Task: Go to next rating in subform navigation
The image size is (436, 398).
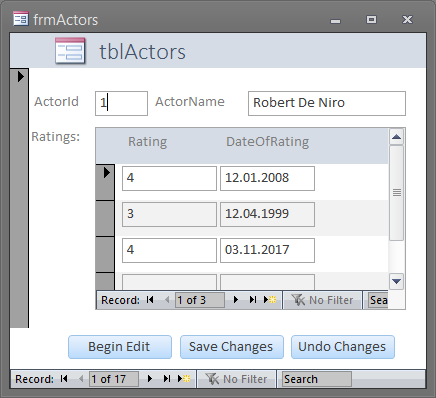Action: [x=236, y=300]
